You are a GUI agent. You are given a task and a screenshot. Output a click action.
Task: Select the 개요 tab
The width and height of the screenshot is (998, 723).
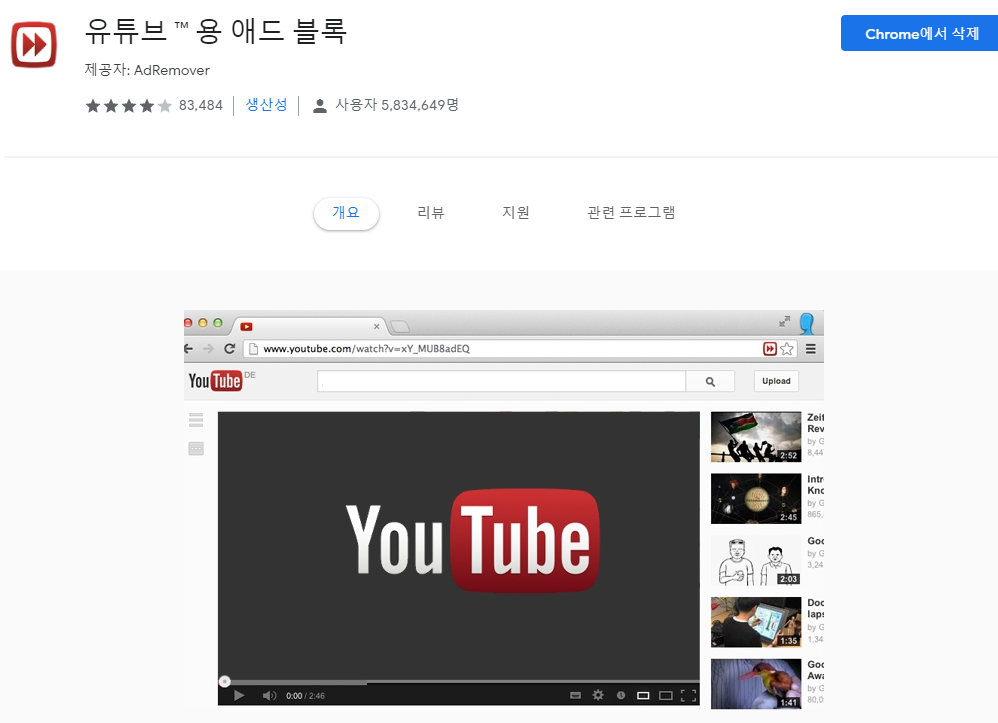[x=346, y=213]
